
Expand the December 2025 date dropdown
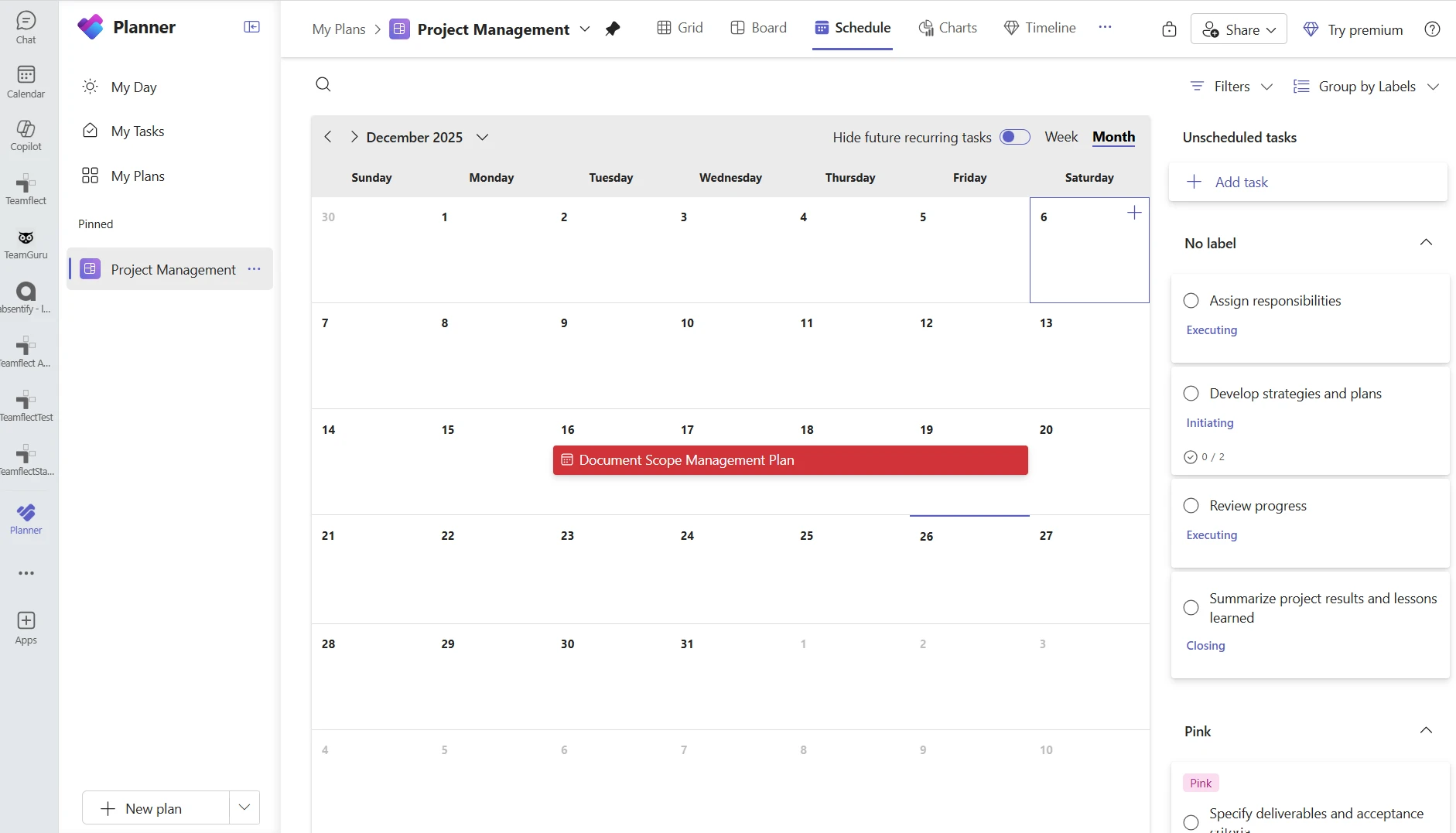482,137
